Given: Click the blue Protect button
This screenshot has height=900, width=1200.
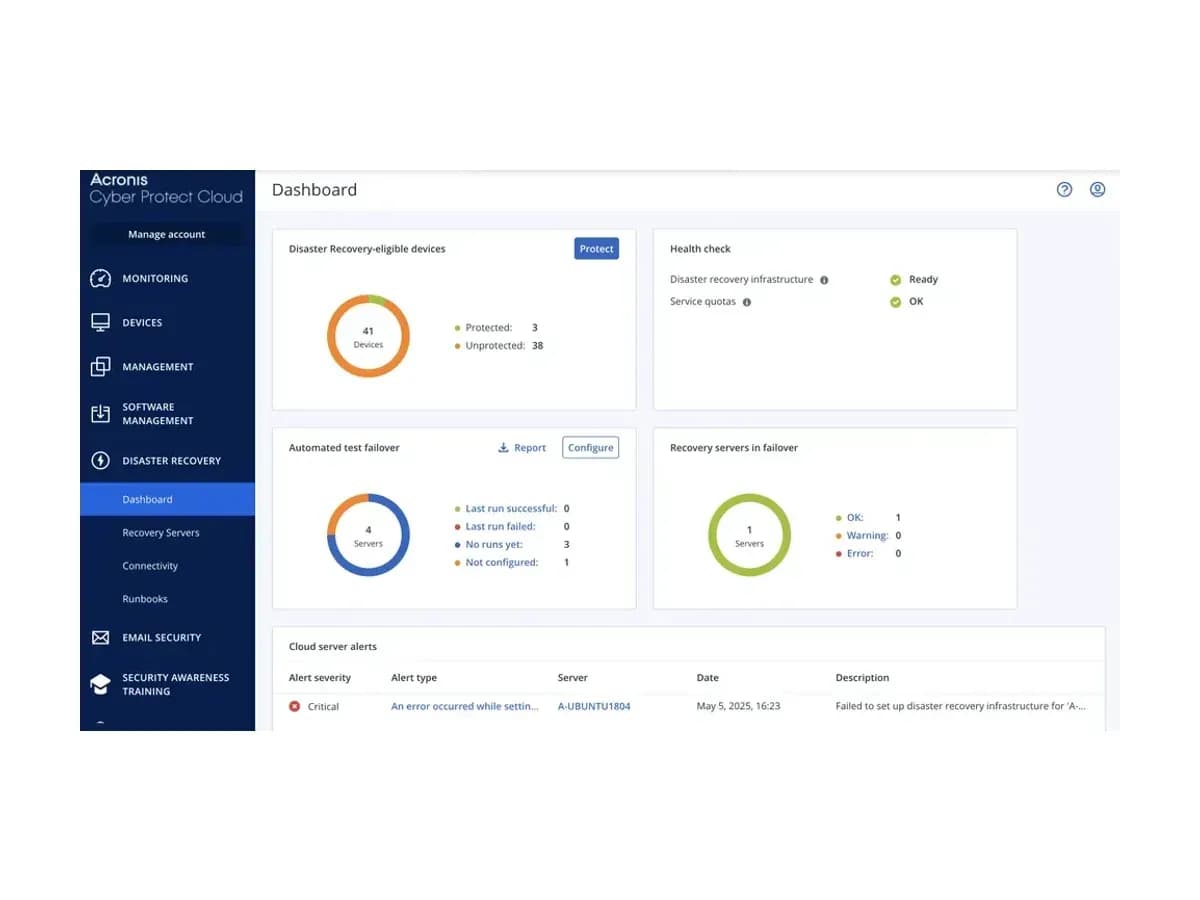Looking at the screenshot, I should (596, 249).
